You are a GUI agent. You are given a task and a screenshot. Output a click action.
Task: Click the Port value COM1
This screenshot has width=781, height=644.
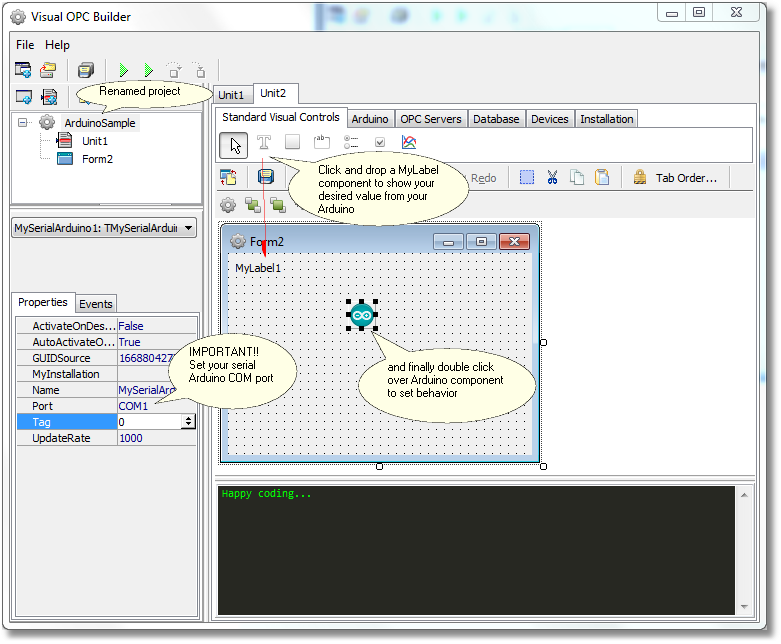pyautogui.click(x=133, y=406)
